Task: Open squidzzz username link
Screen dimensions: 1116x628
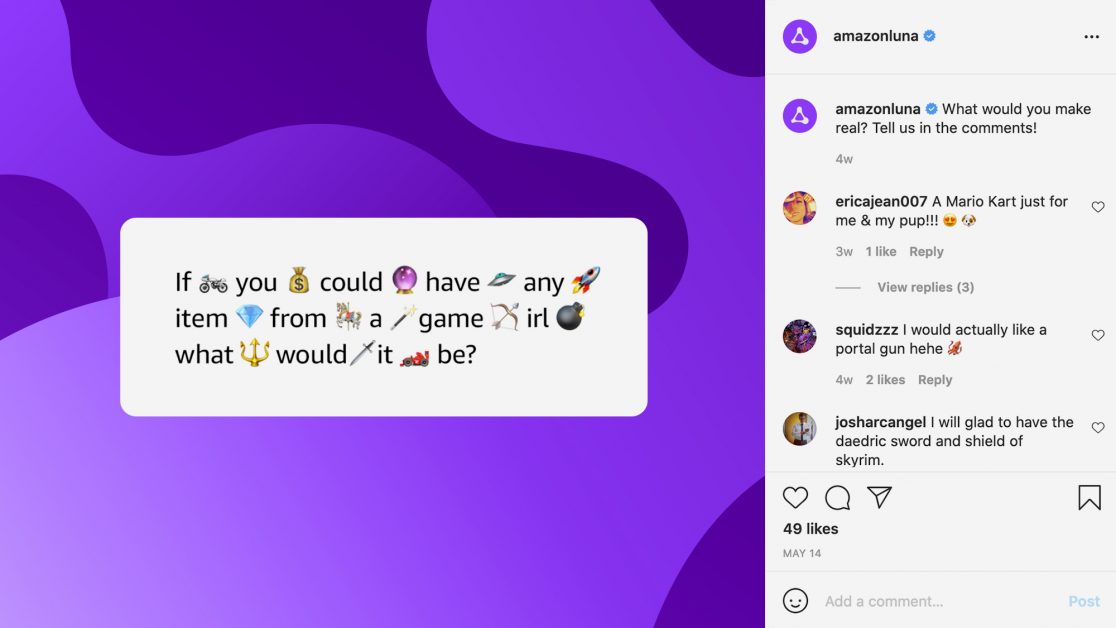Action: point(866,330)
